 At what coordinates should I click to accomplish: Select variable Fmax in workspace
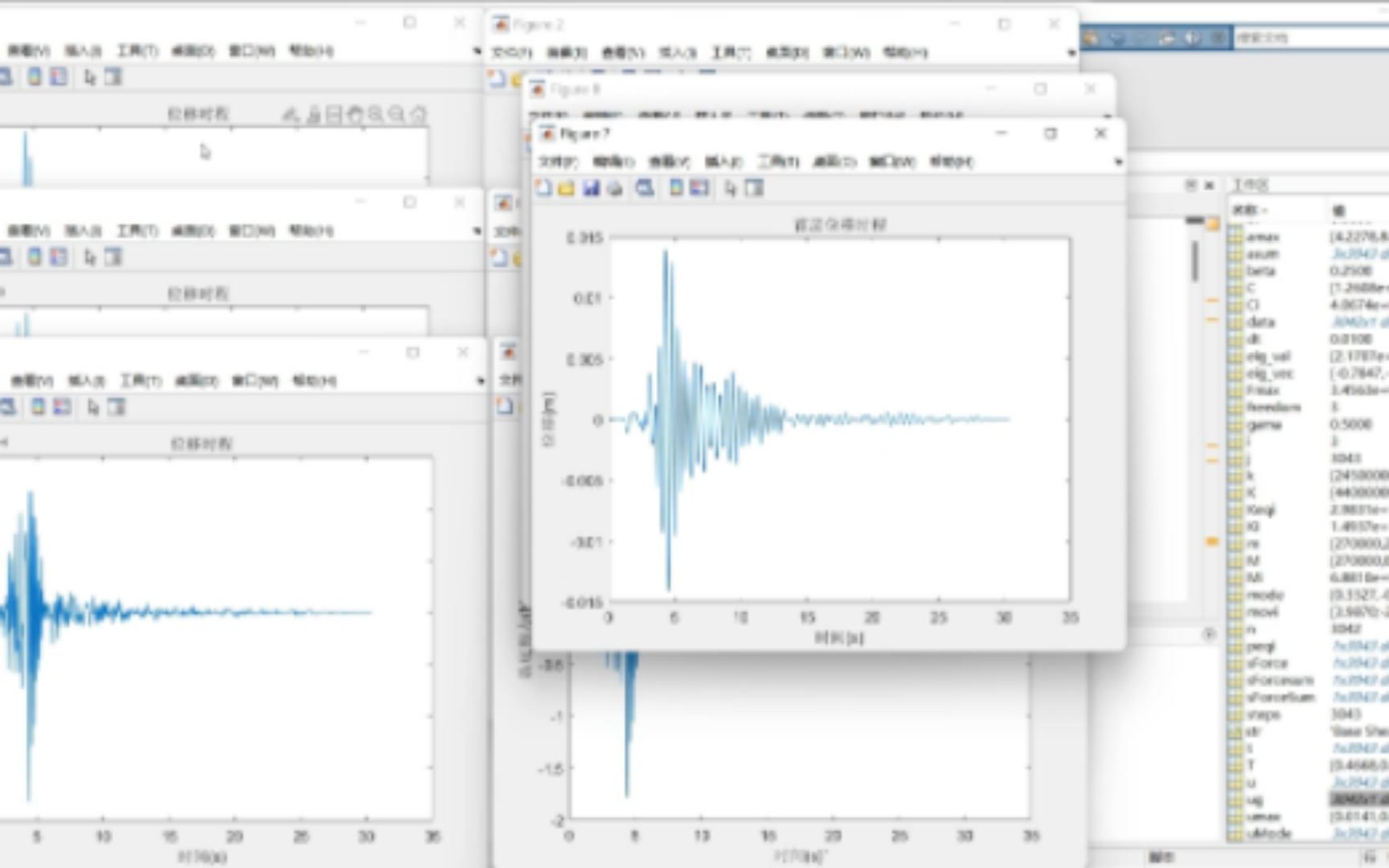(x=1263, y=390)
